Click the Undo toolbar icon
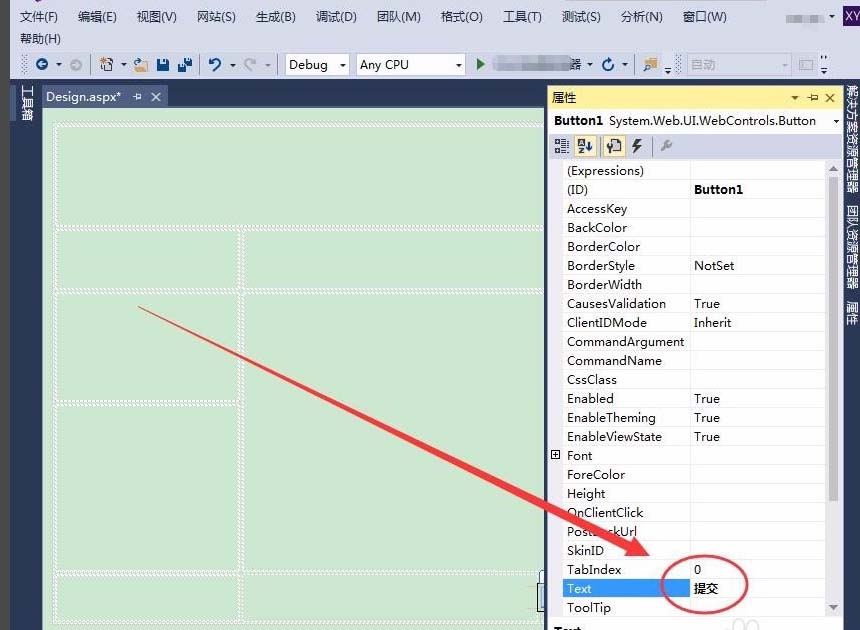860x630 pixels. [216, 64]
